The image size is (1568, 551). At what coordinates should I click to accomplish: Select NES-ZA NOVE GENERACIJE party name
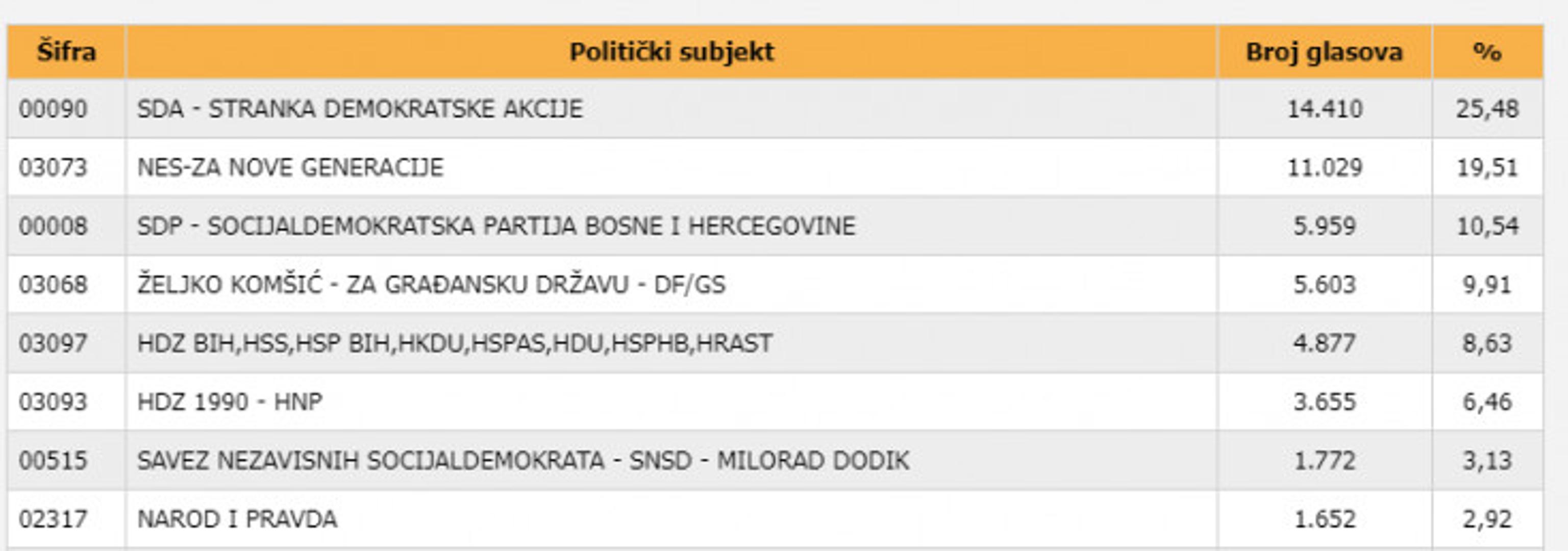coord(290,167)
